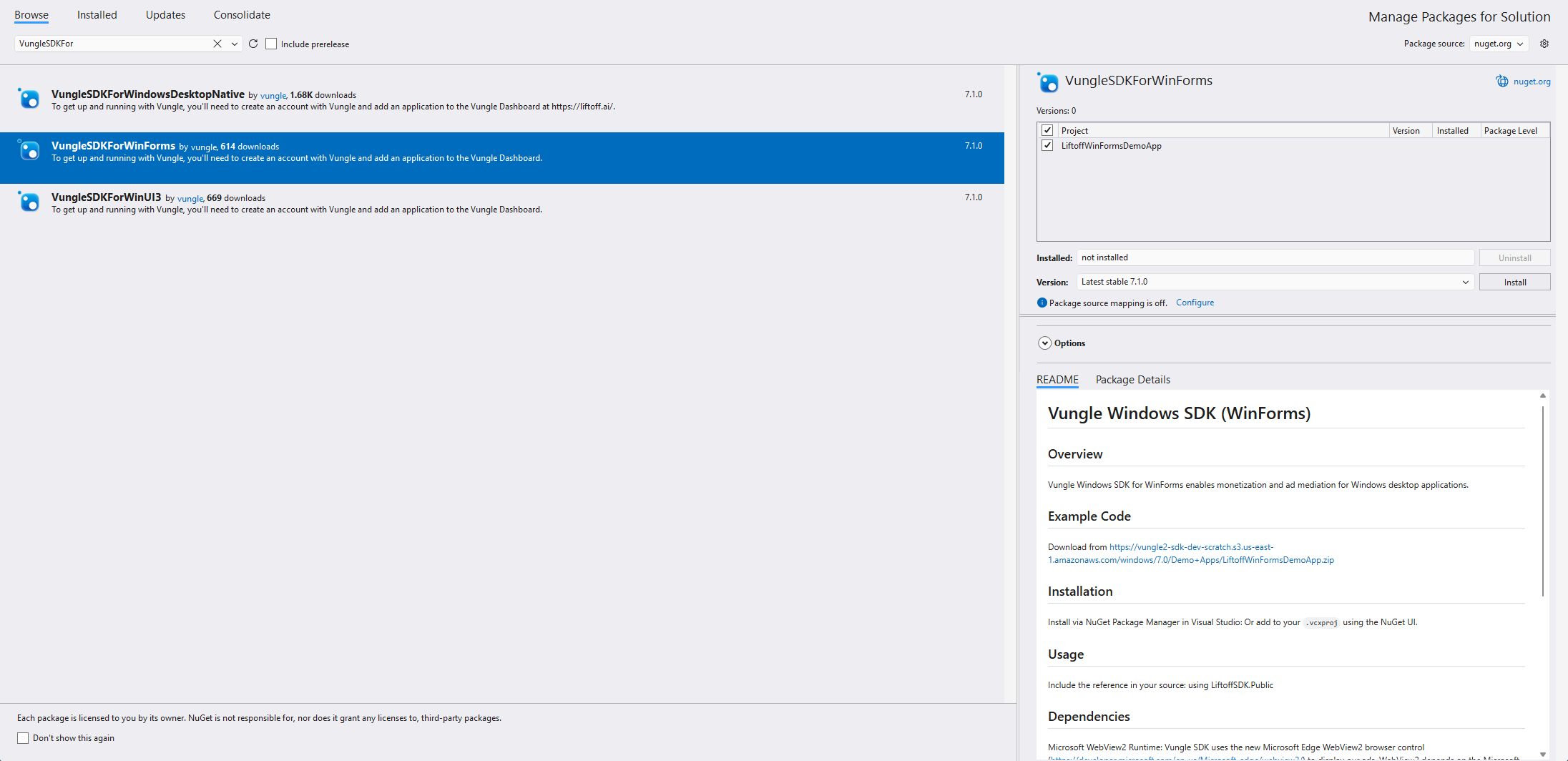Viewport: 1568px width, 761px height.
Task: Open package source settings gear
Action: (x=1544, y=44)
